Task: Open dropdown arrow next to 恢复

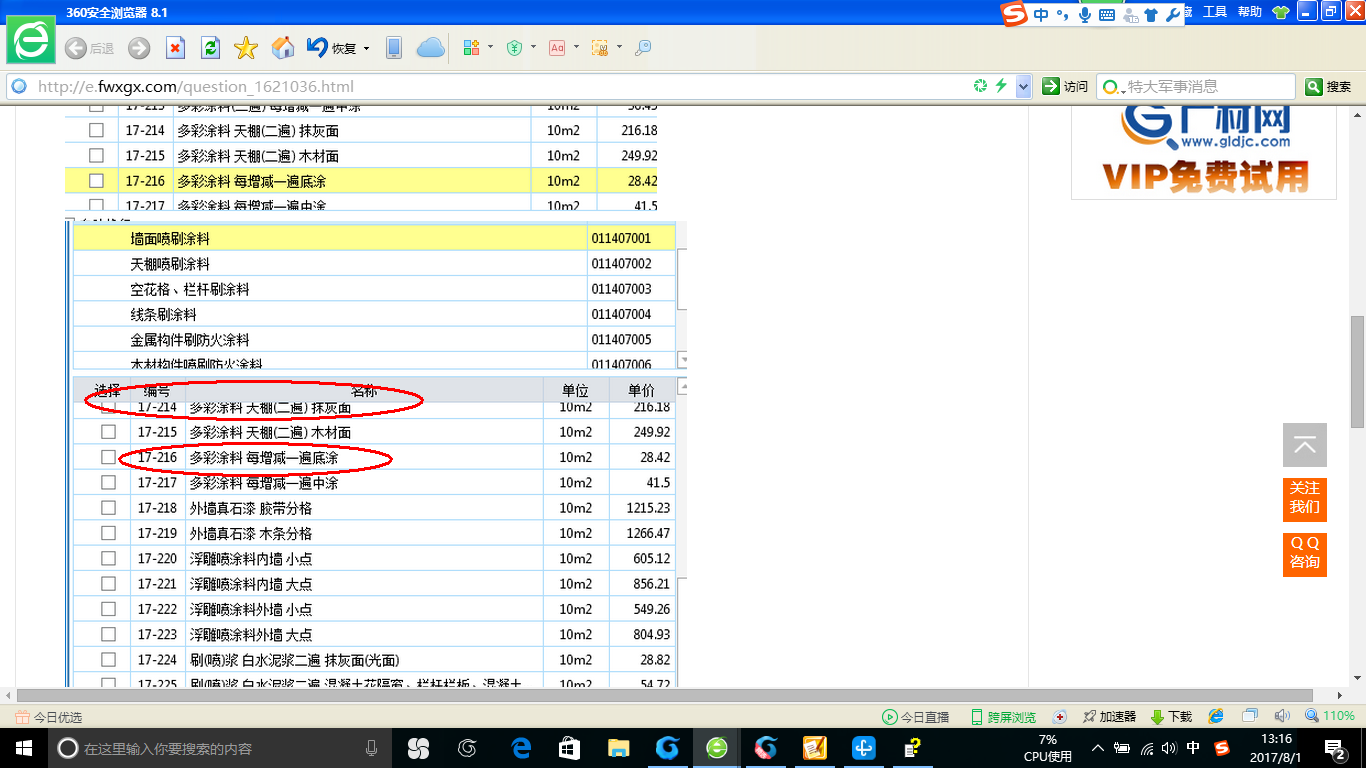Action: [366, 48]
